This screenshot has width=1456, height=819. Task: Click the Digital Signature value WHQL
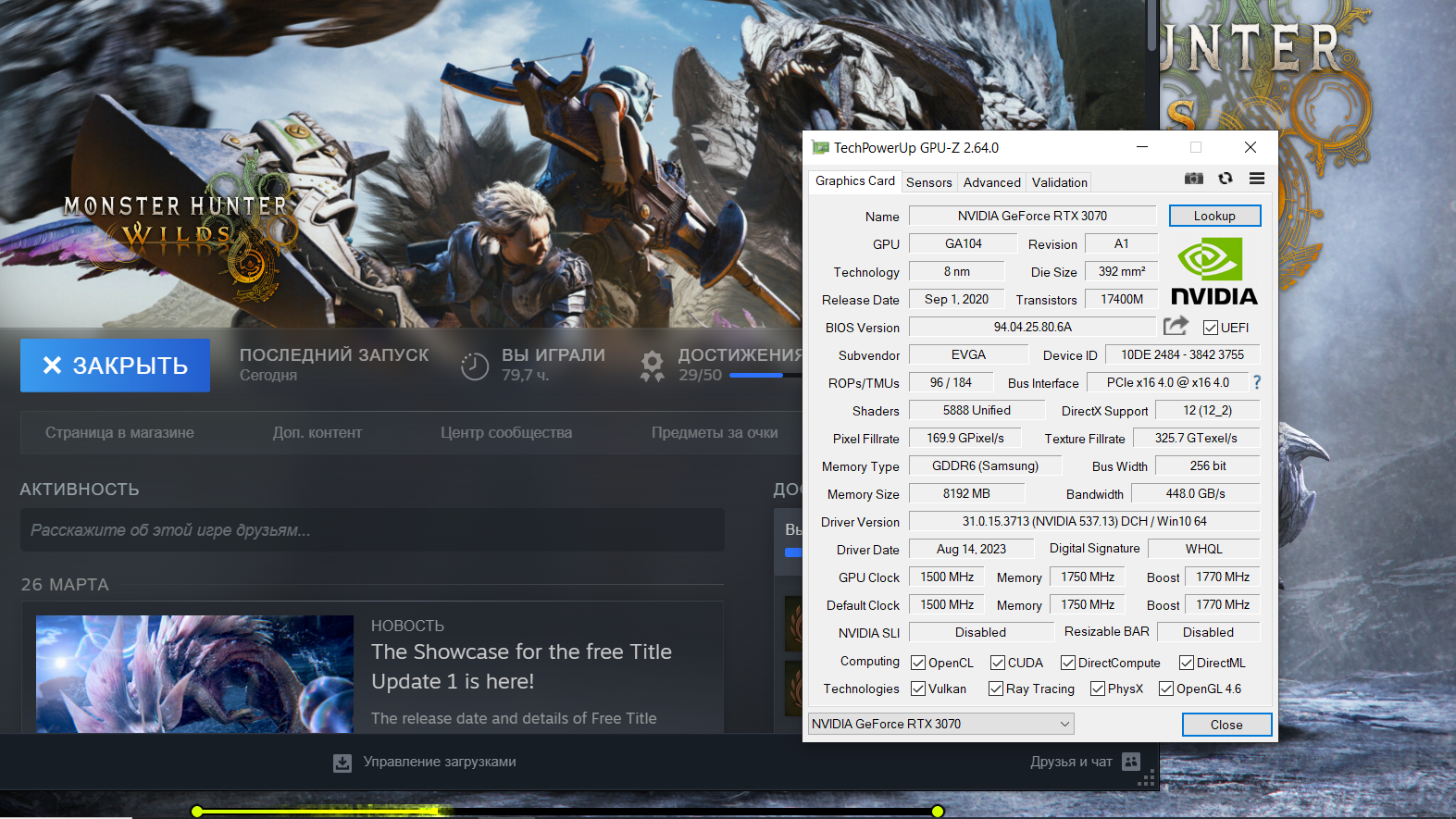click(1203, 549)
